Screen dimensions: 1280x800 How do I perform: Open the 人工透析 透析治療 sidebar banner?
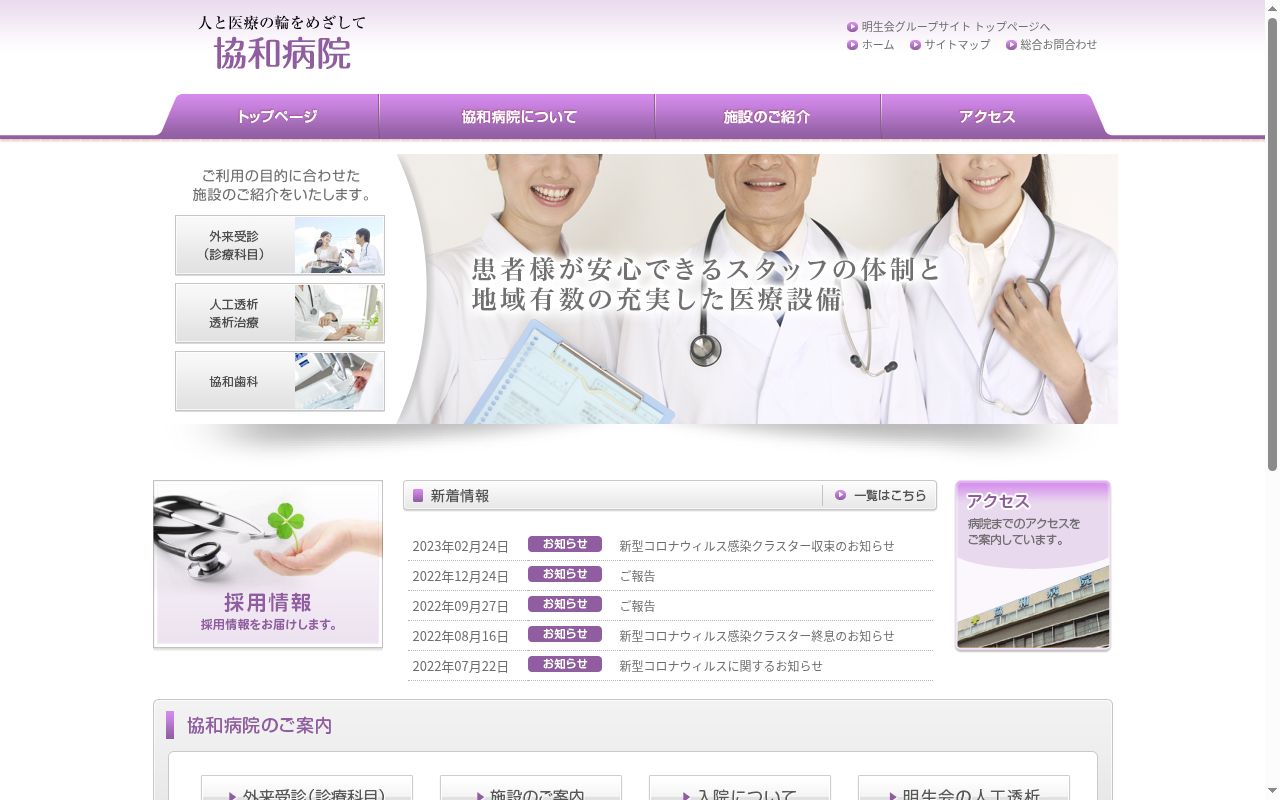(x=280, y=313)
